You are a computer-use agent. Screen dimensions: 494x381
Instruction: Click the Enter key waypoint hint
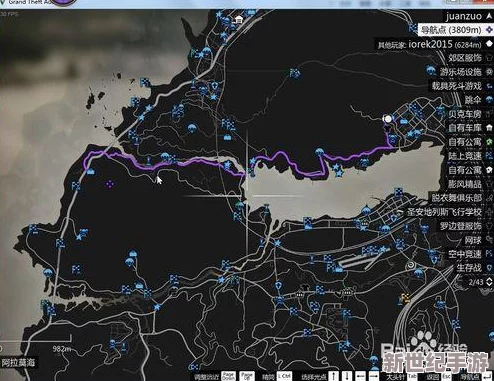(x=487, y=376)
